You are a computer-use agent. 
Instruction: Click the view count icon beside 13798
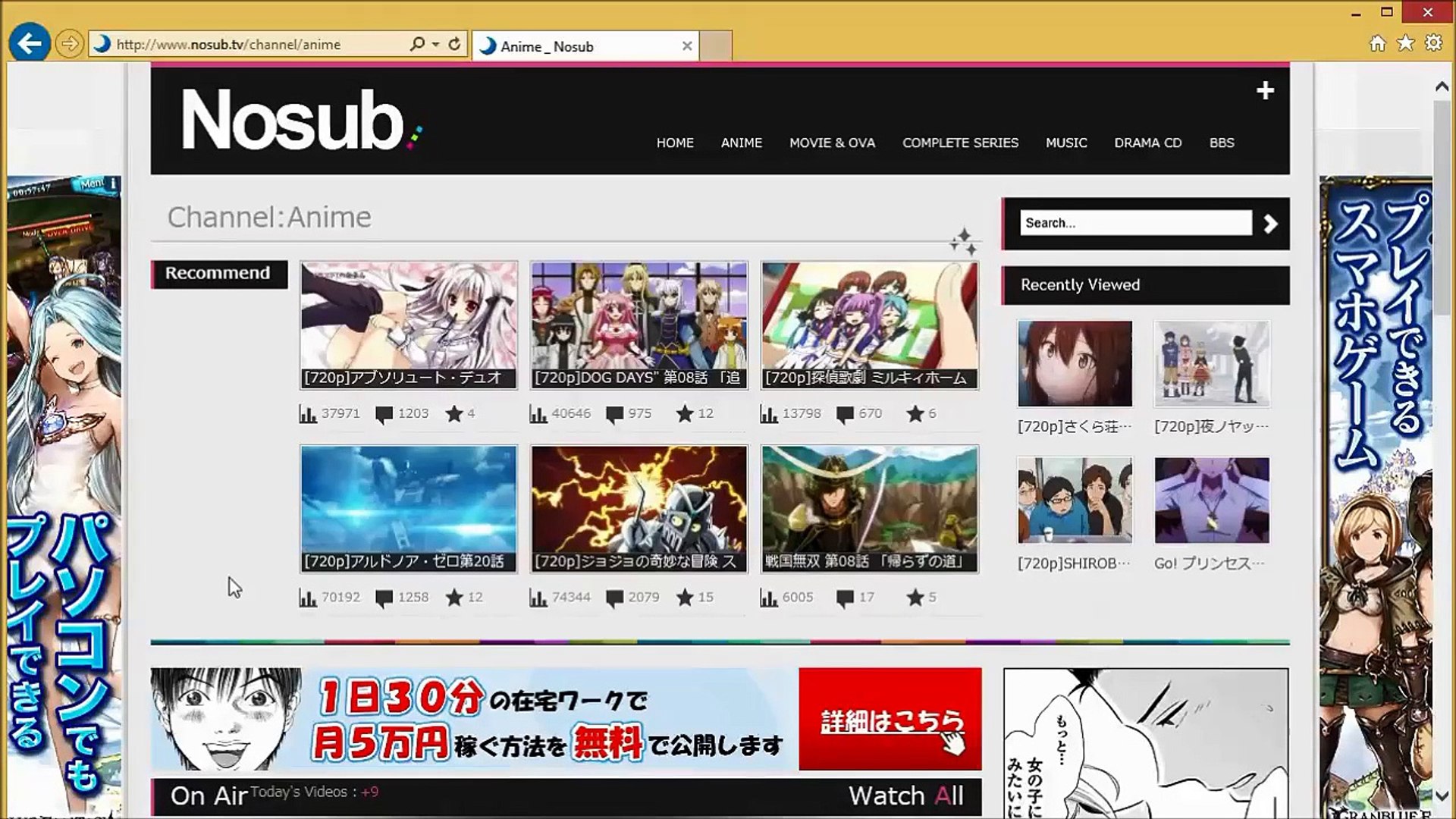[769, 414]
